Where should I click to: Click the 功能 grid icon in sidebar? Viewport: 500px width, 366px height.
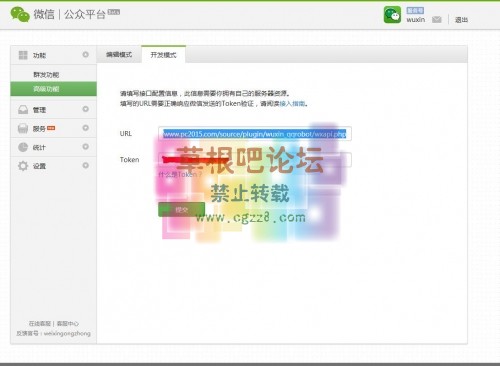23,55
